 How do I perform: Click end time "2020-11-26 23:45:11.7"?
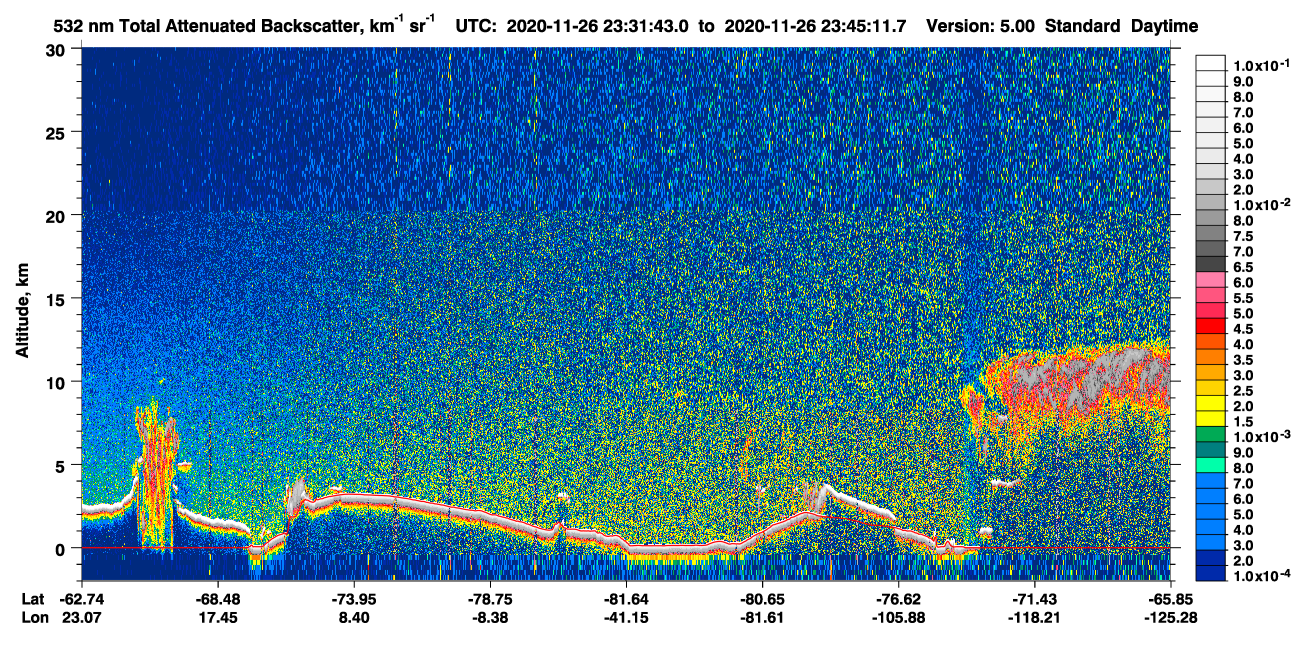815,26
